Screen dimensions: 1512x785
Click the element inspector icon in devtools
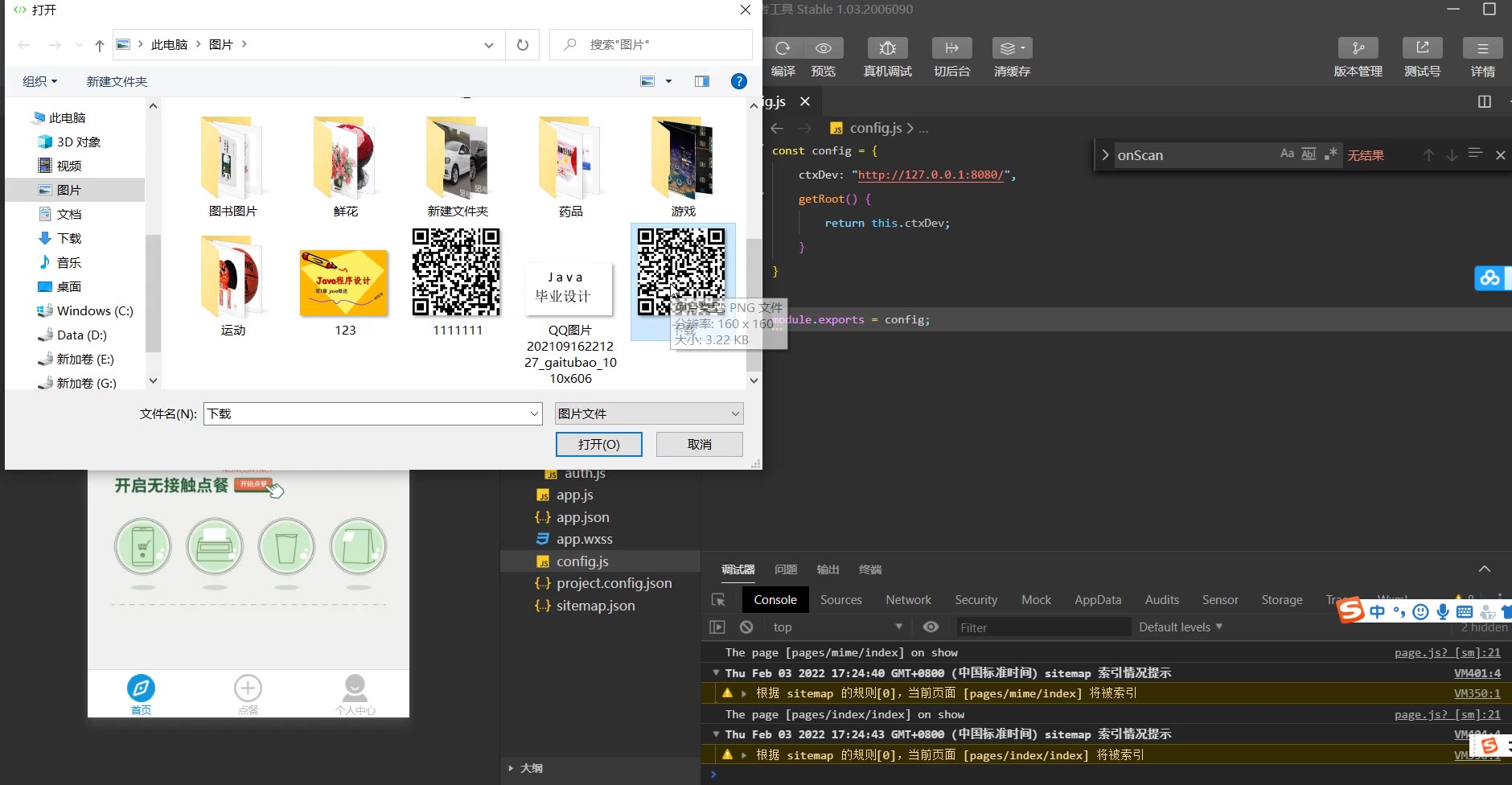718,600
